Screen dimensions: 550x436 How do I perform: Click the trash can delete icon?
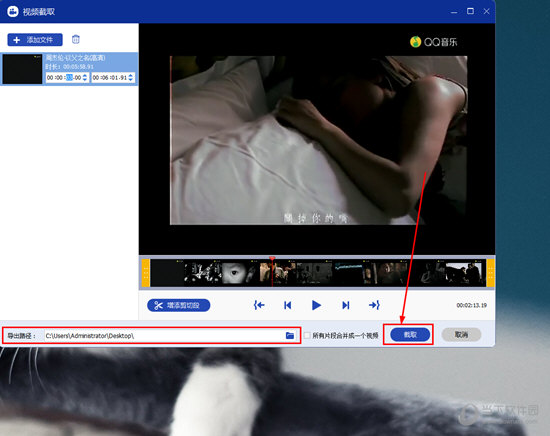tap(76, 39)
